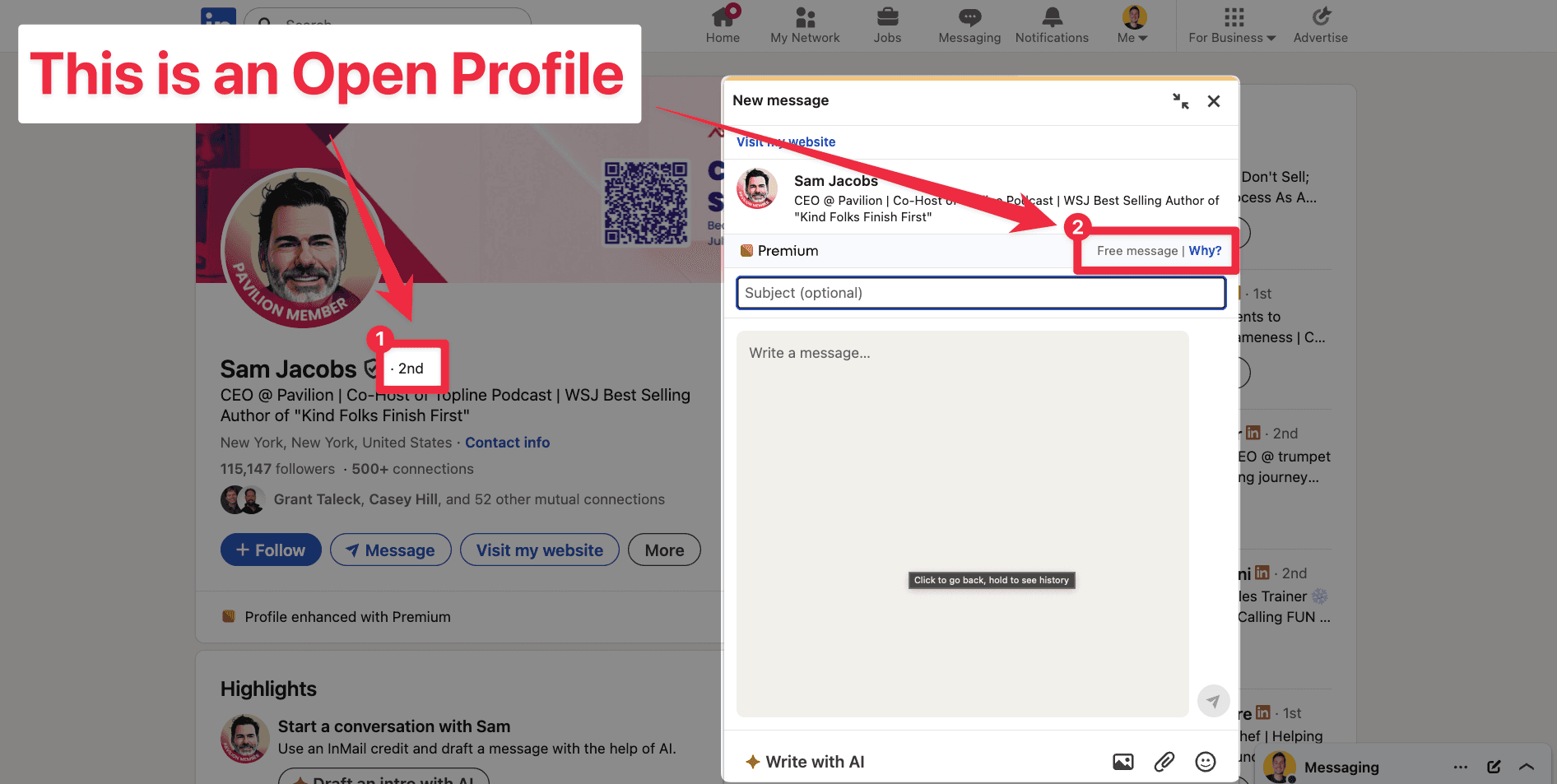Attach an image to the message
Viewport: 1557px width, 784px height.
coord(1123,762)
